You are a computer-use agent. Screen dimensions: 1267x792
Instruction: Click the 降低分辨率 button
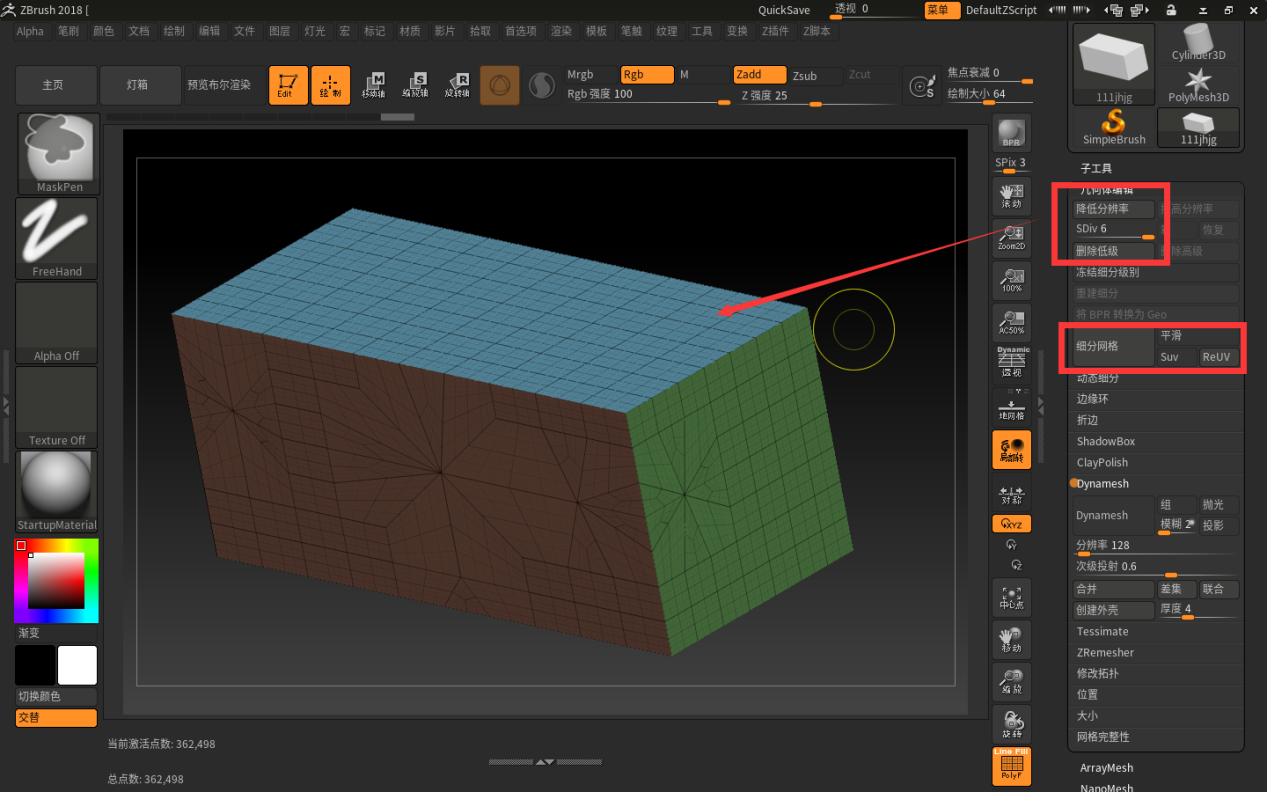[x=1114, y=209]
